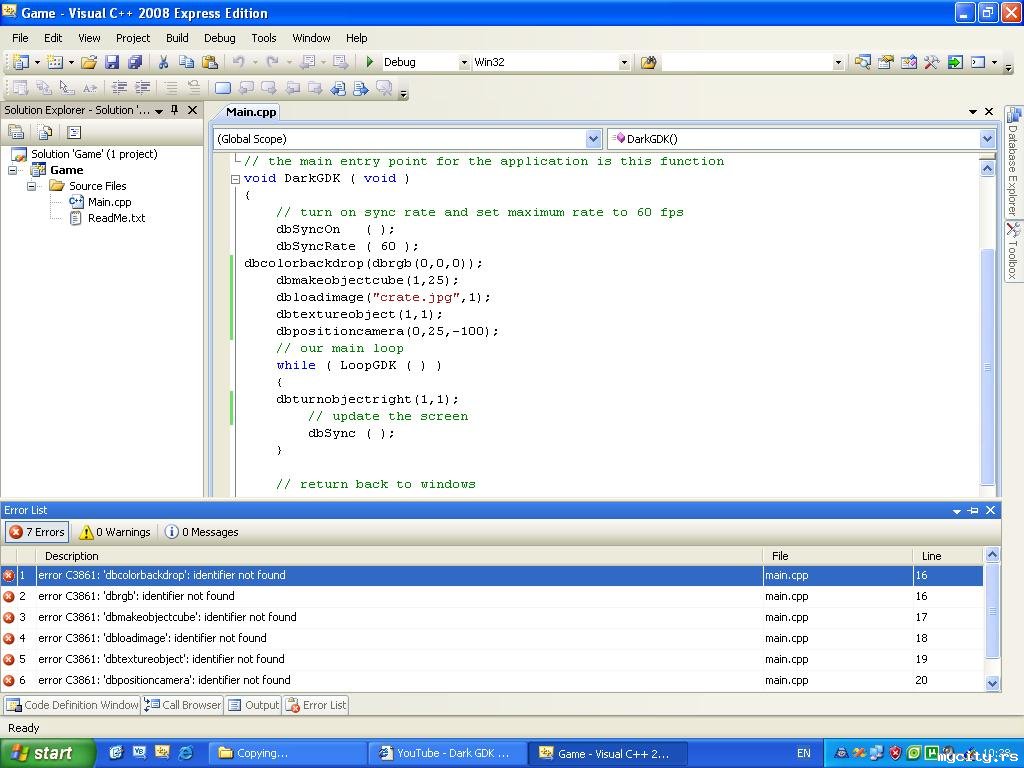Click the Open File folder icon
The image size is (1024, 768).
(x=89, y=62)
